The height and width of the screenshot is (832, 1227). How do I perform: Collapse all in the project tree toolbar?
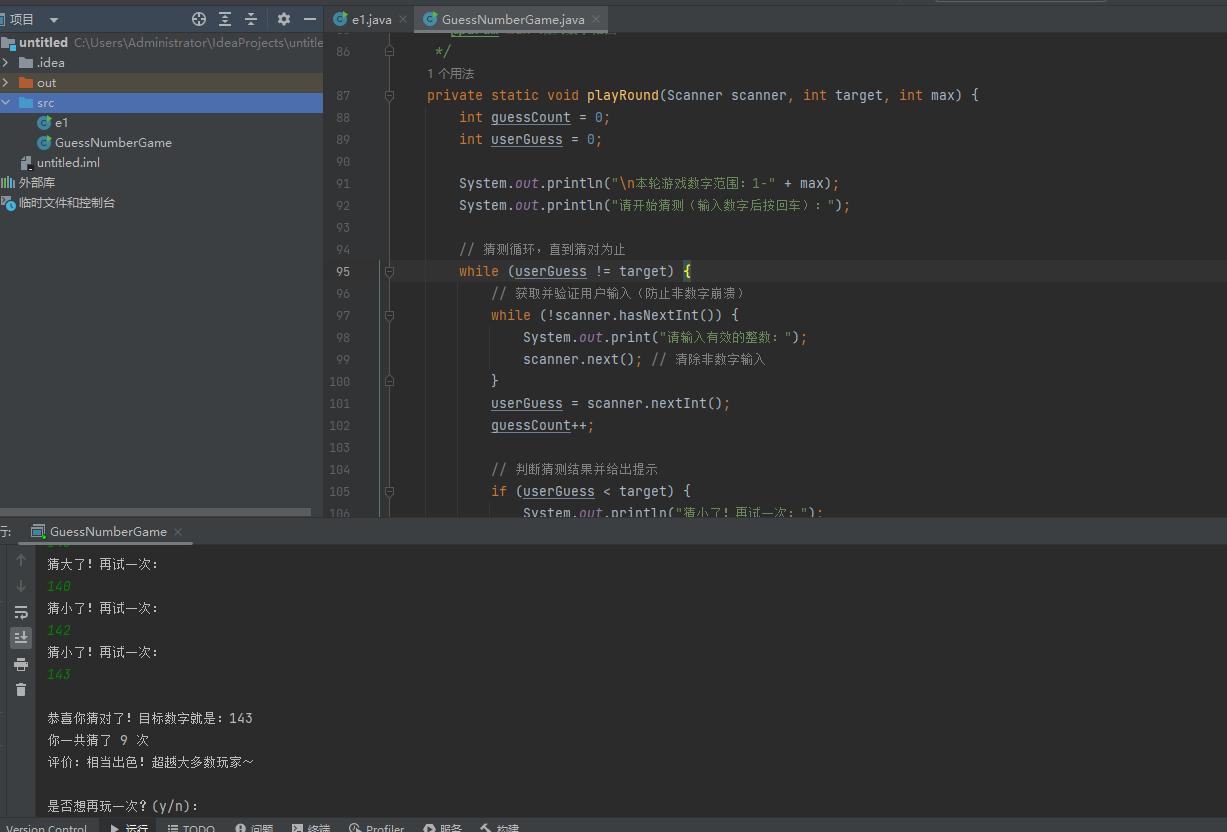[251, 19]
